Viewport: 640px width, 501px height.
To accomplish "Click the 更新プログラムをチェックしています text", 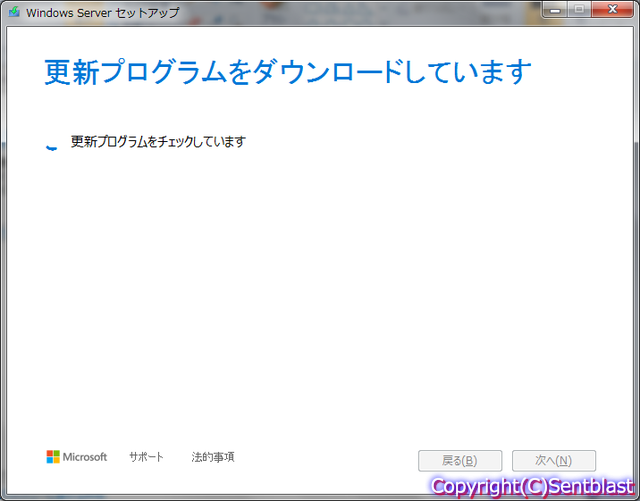I will 158,142.
